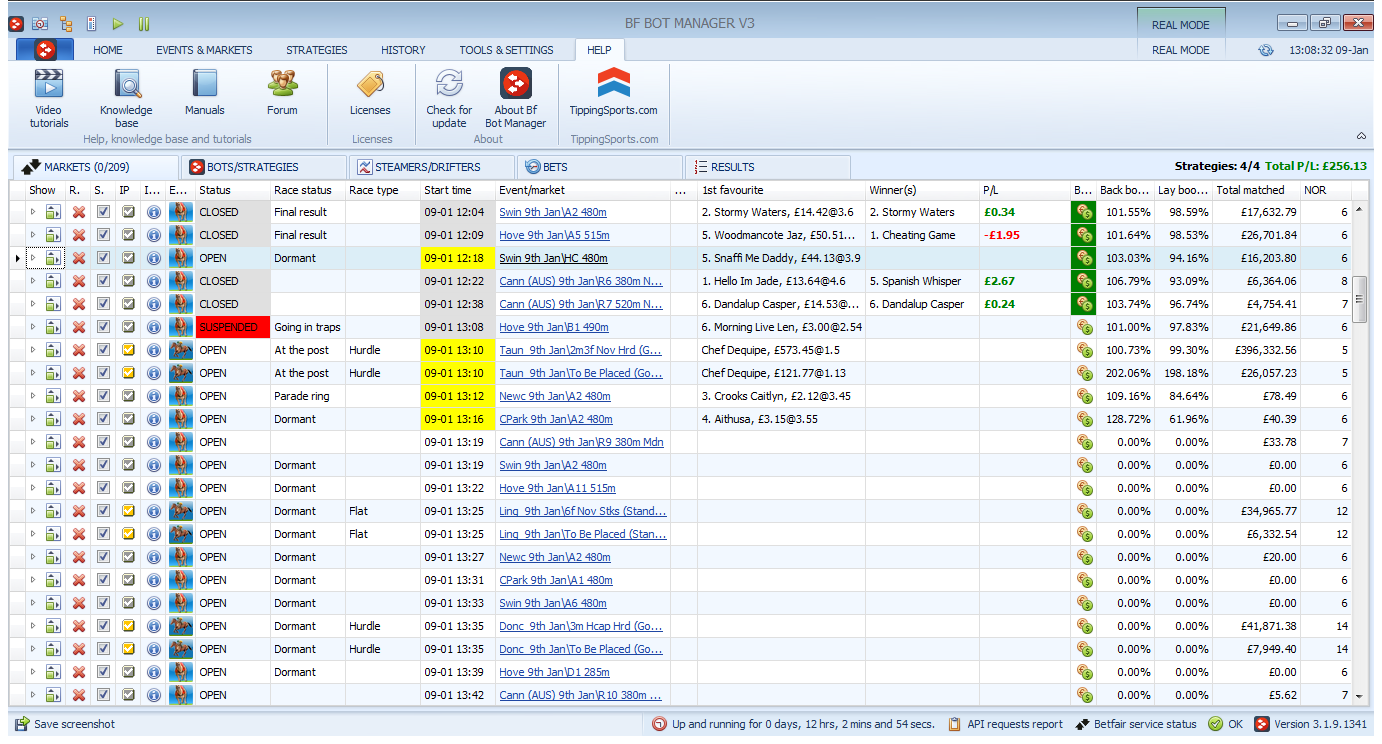Viewport: 1382px width, 744px height.
Task: Toggle the IP checkbox on the Donc 3m Hcap Hrd row
Action: (128, 626)
